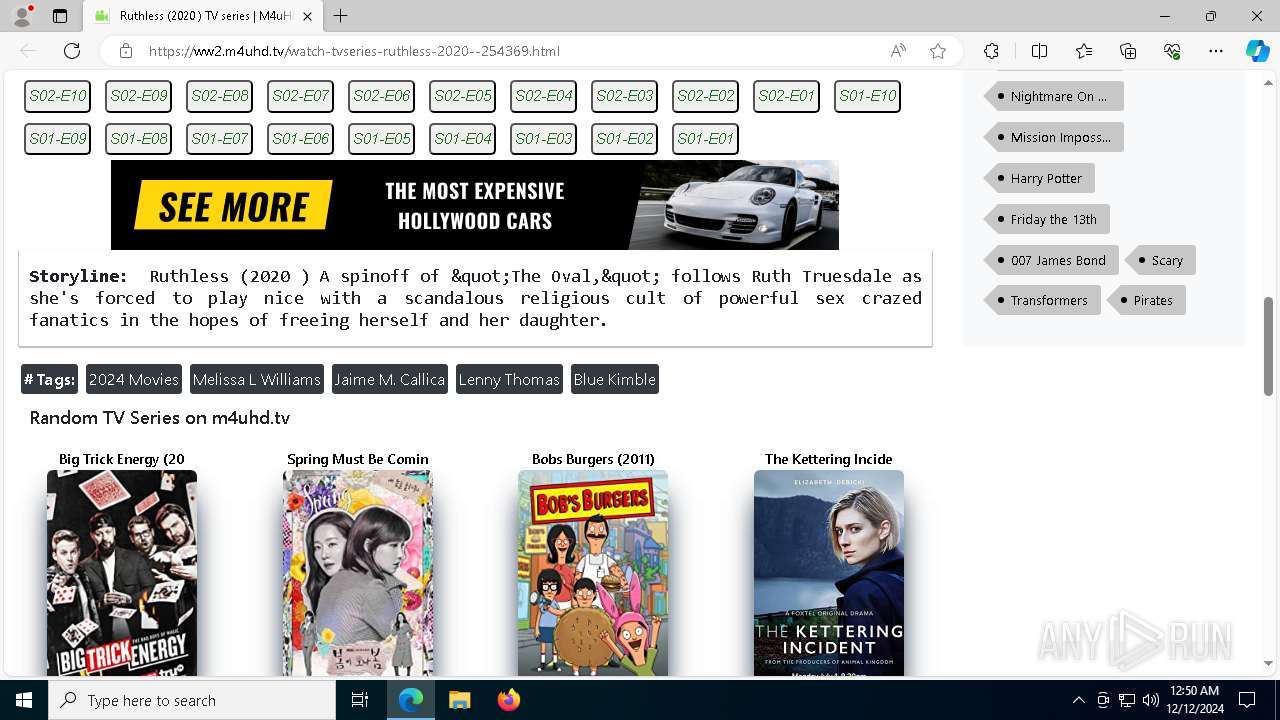Viewport: 1280px width, 720px height.
Task: Click the page vertical scrollbar thumb
Action: pyautogui.click(x=1269, y=346)
